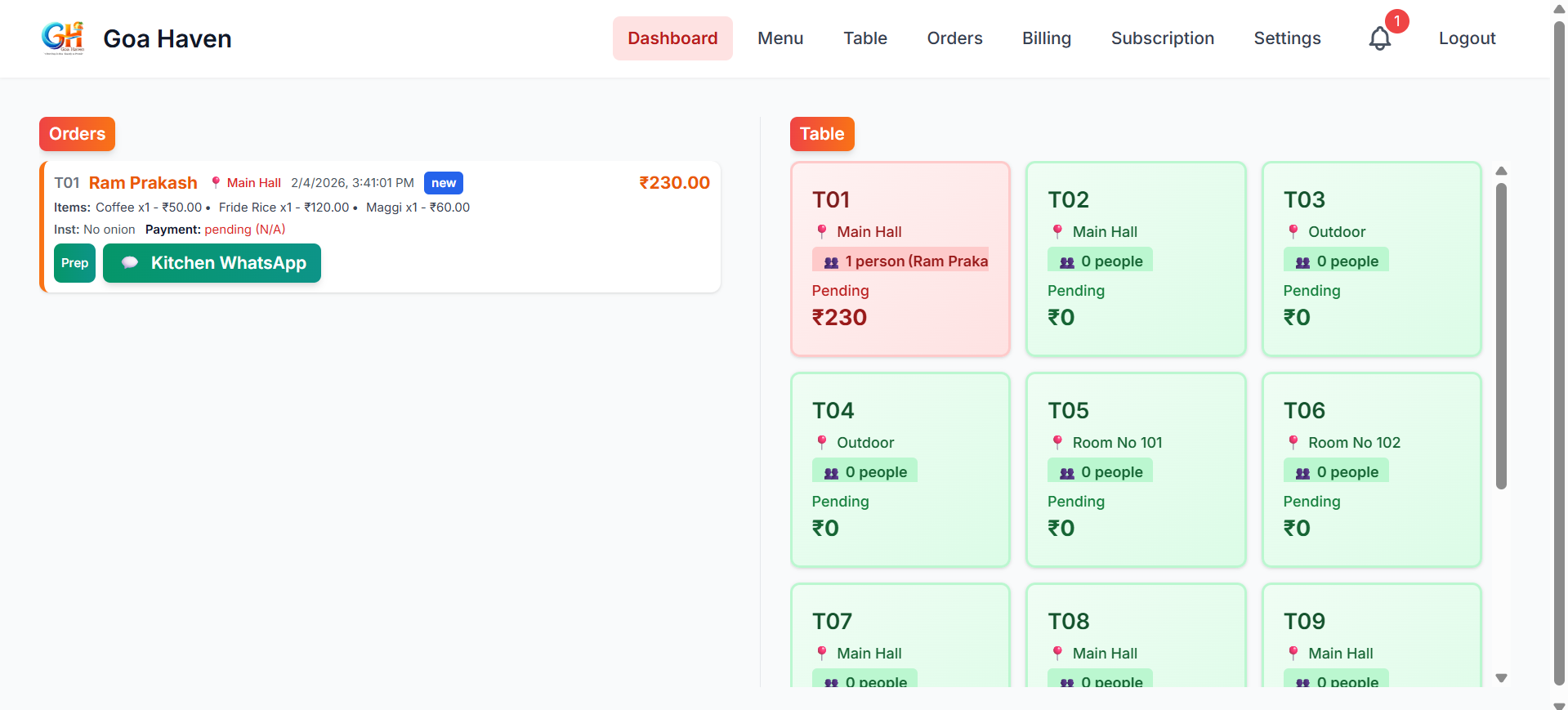
Task: Click the orange Orders section label
Action: (77, 134)
